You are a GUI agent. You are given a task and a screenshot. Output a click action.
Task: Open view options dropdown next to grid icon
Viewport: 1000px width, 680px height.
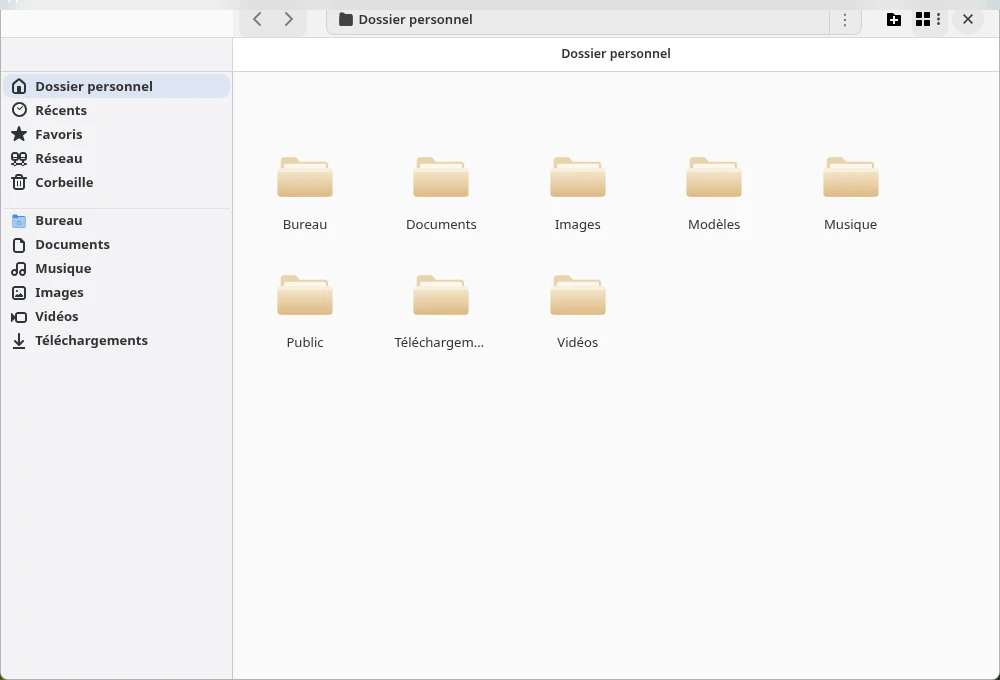coord(938,20)
